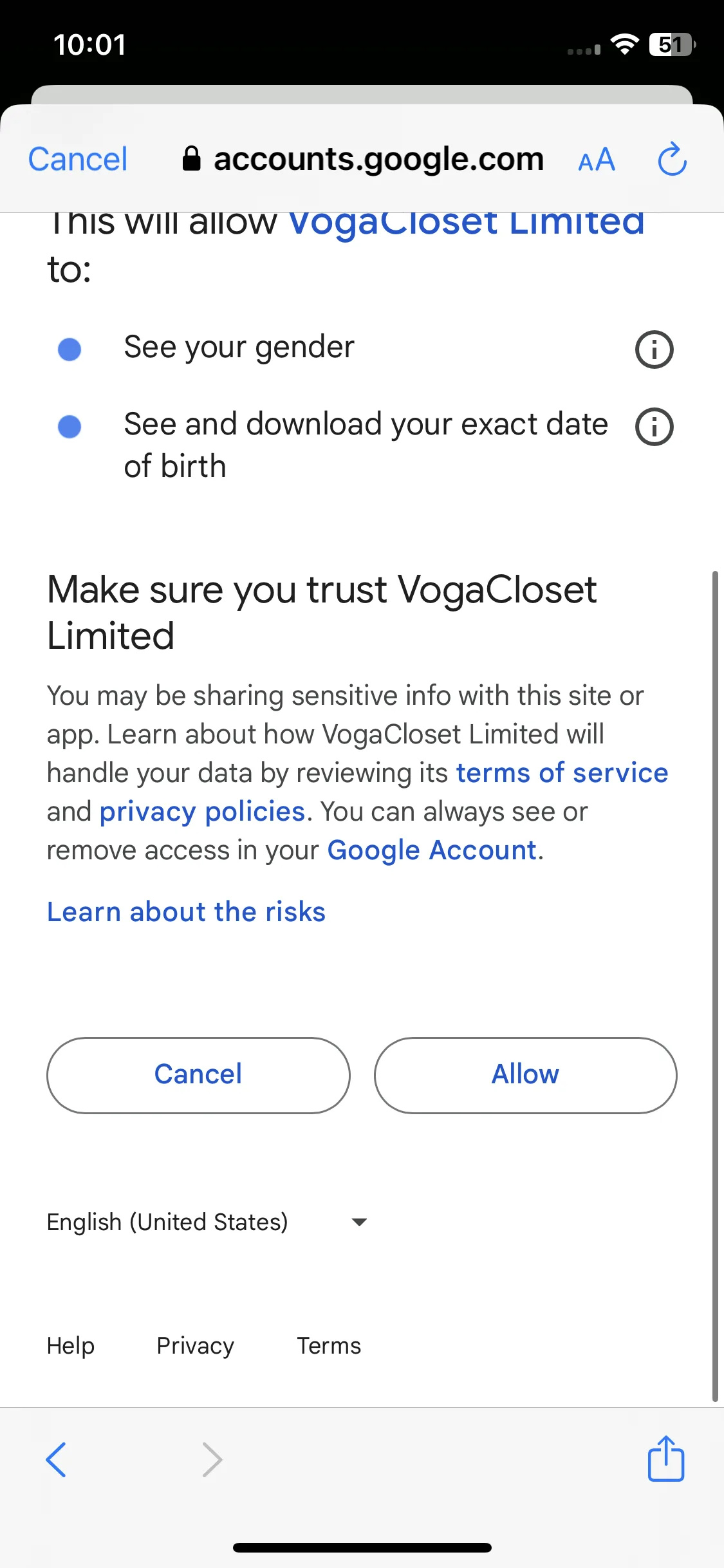Open the AA text size options
Screen dimensions: 724x1568
tap(597, 160)
